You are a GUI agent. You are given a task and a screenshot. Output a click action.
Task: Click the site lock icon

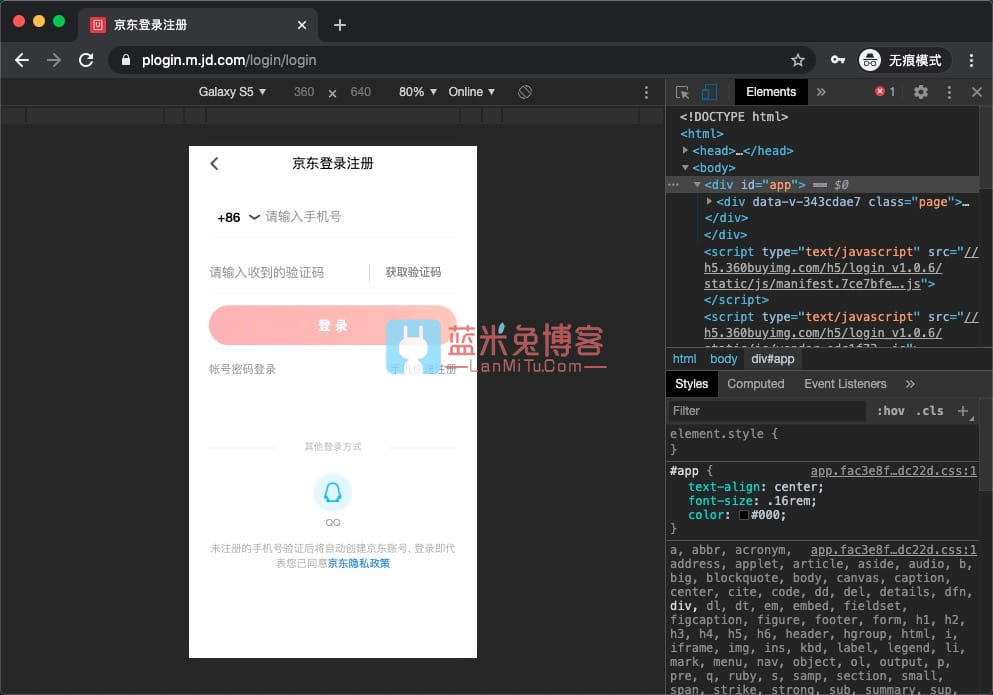coord(126,60)
